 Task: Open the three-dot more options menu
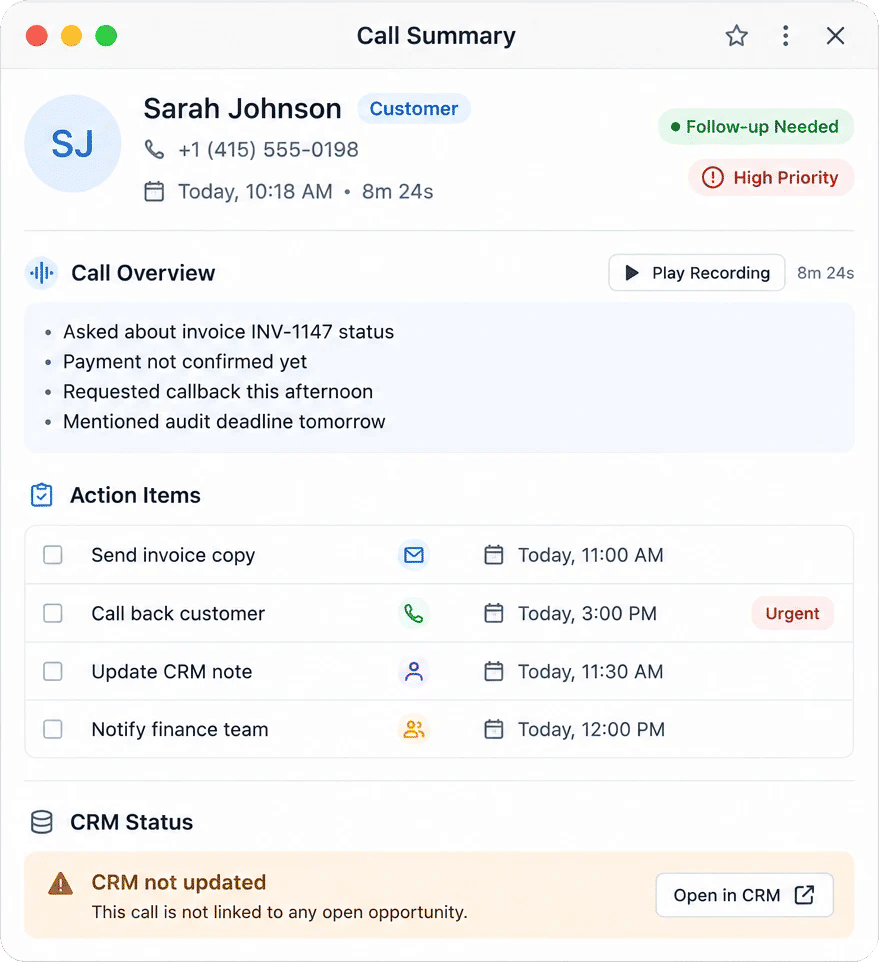(785, 36)
